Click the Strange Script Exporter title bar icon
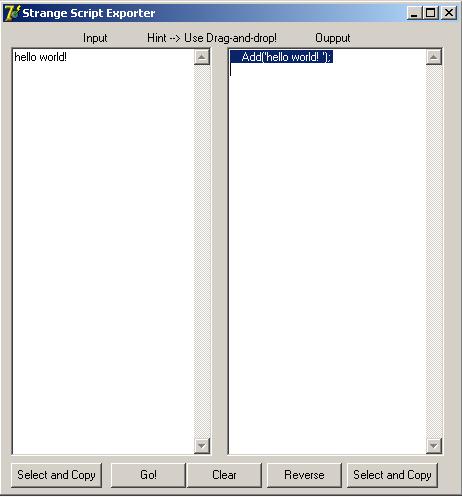 pyautogui.click(x=12, y=13)
